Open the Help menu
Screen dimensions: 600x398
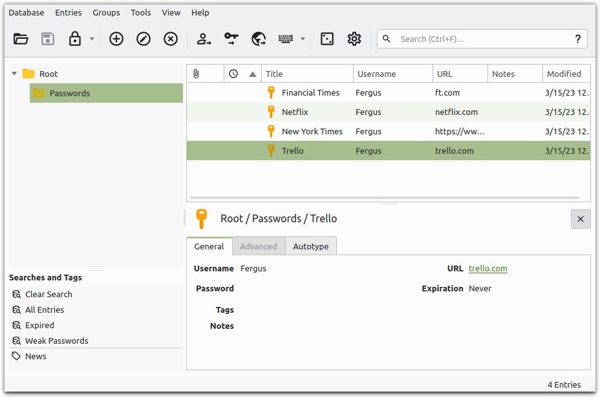200,13
